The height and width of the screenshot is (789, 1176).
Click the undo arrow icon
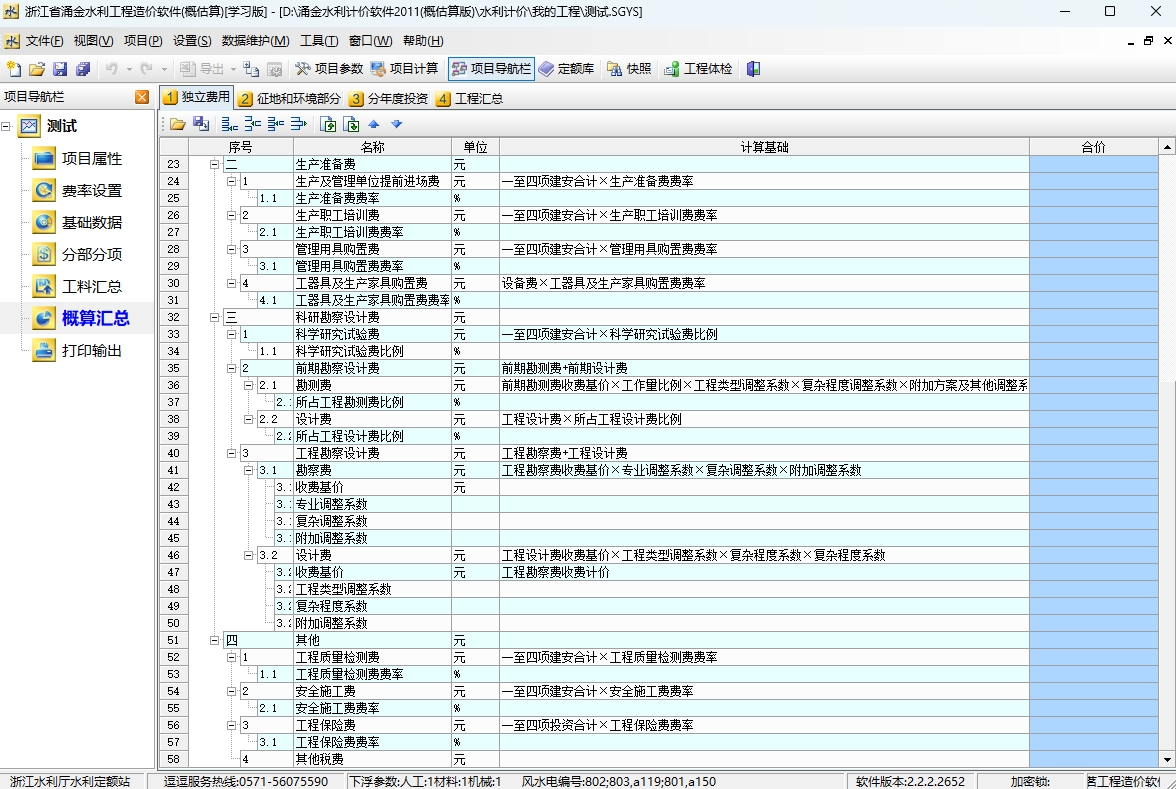(112, 69)
